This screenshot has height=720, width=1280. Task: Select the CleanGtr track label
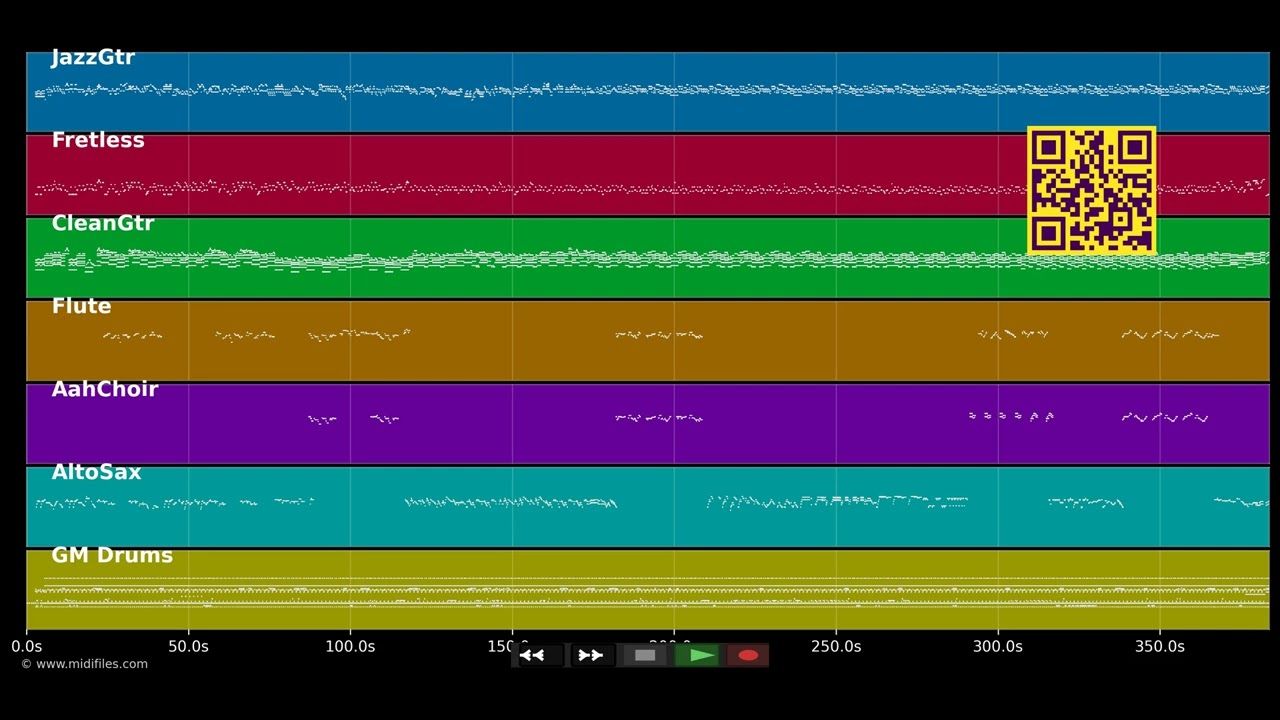coord(103,224)
